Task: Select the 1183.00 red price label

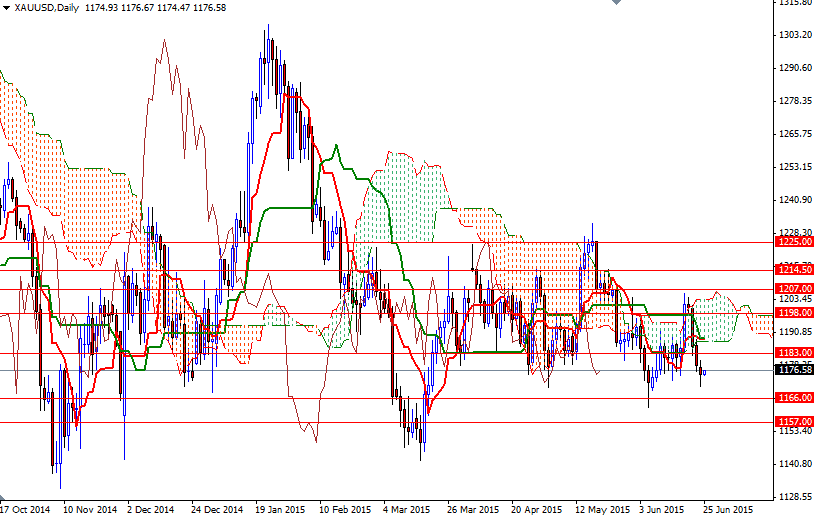Action: (792, 352)
